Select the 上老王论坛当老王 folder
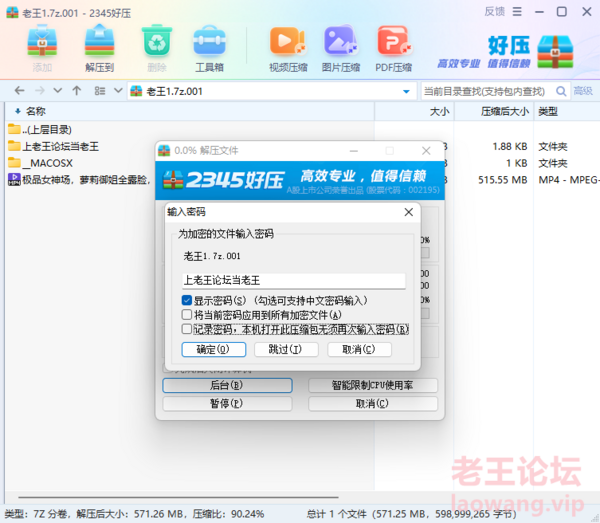Screen dimensions: 600x523 54,146
